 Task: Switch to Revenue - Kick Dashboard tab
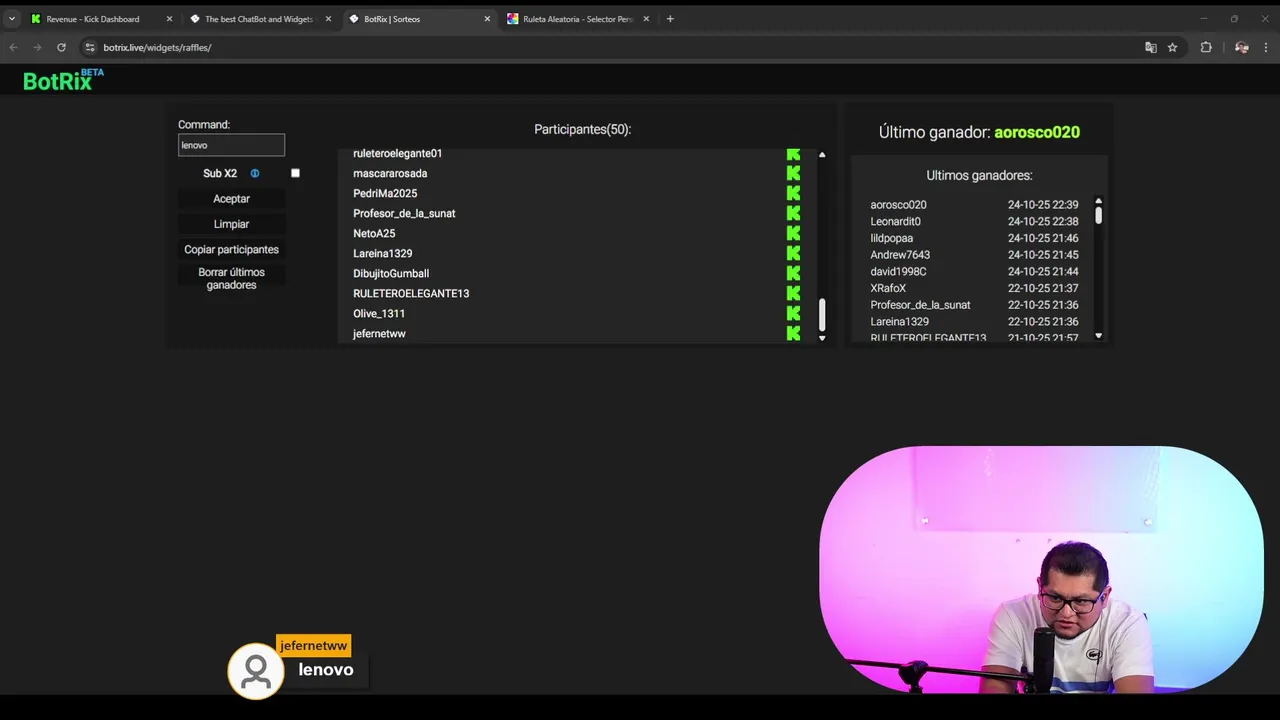coord(93,19)
